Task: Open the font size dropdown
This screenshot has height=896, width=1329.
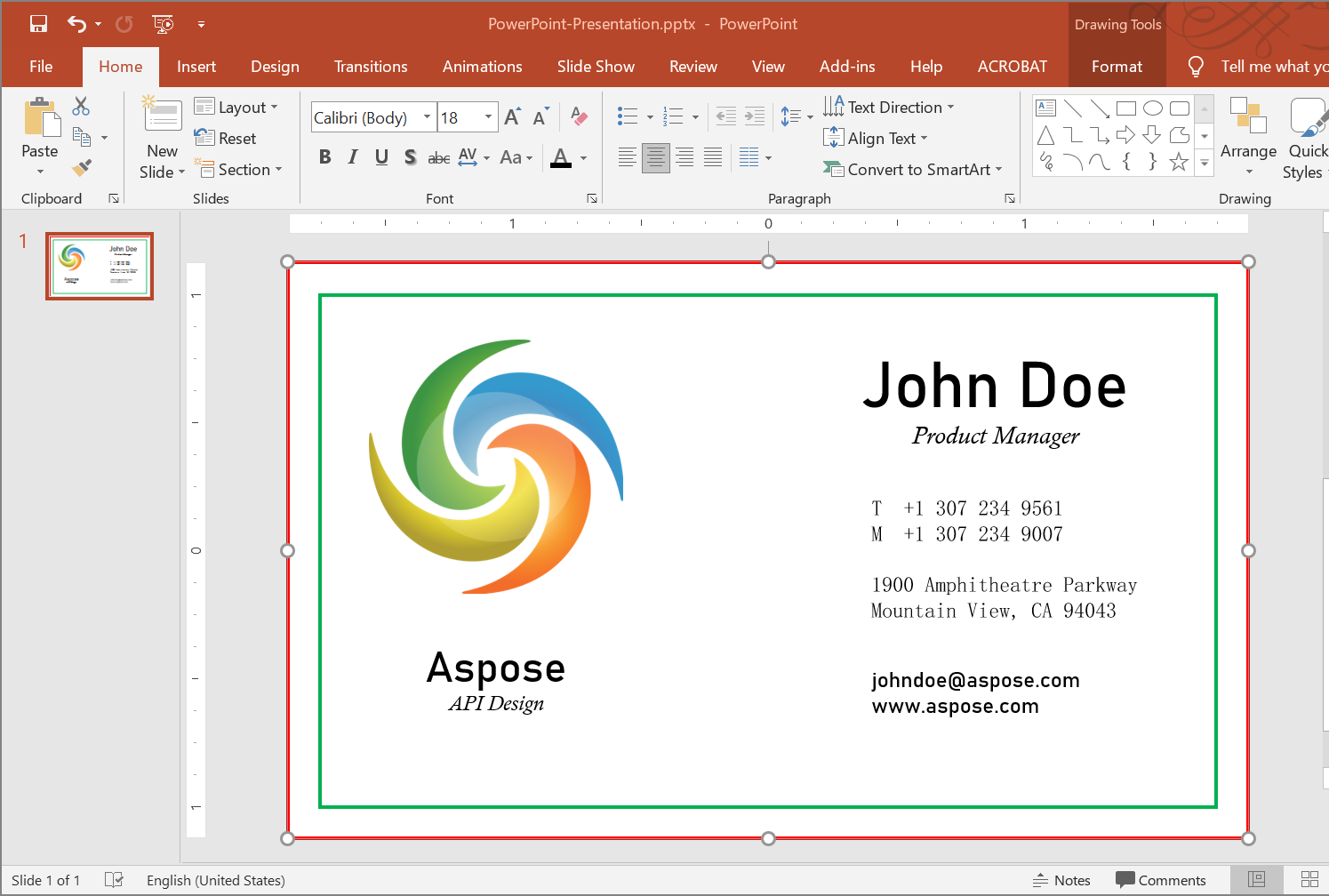Action: tap(487, 116)
